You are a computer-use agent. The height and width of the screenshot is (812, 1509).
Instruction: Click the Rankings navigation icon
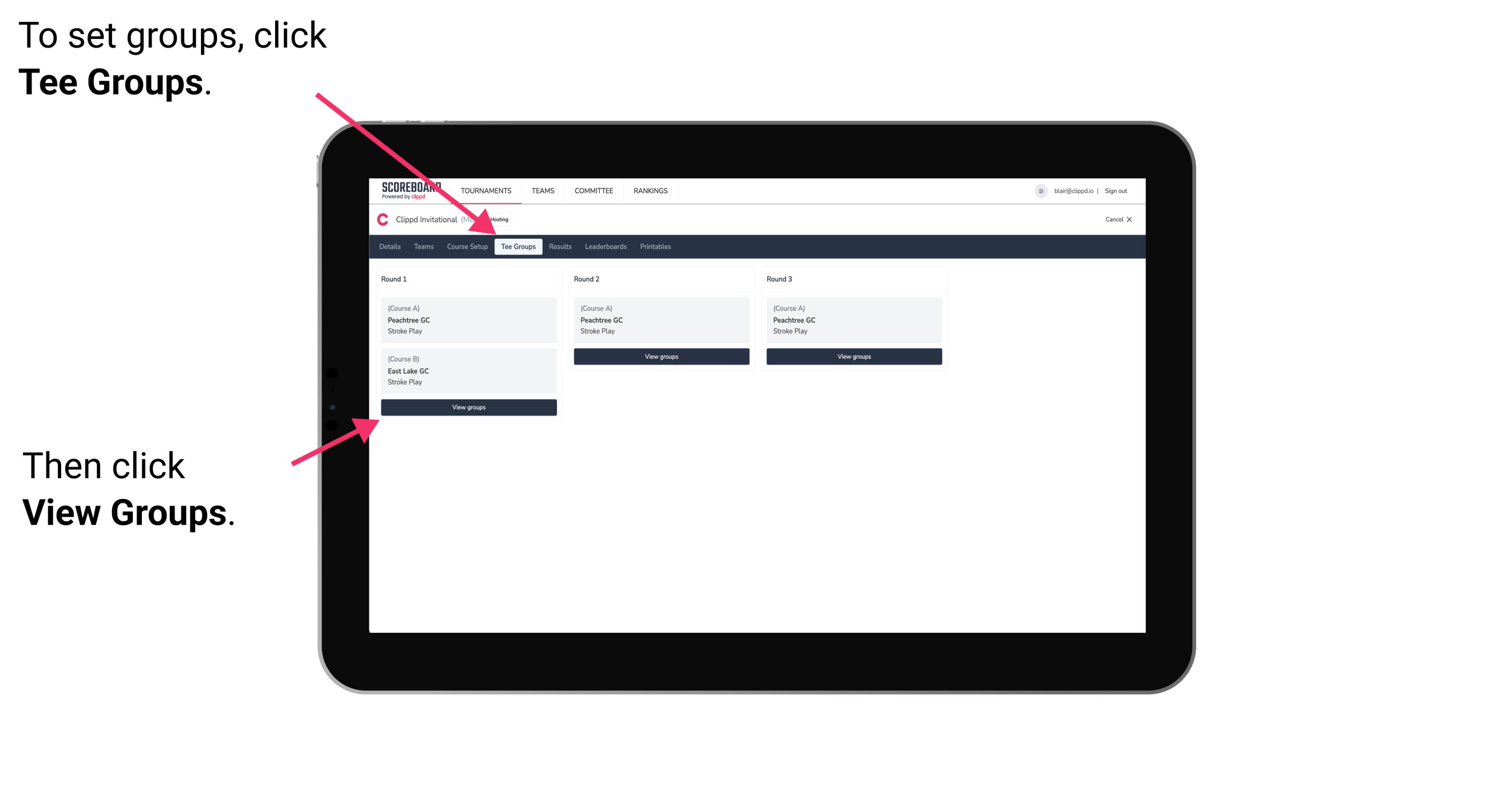[654, 191]
